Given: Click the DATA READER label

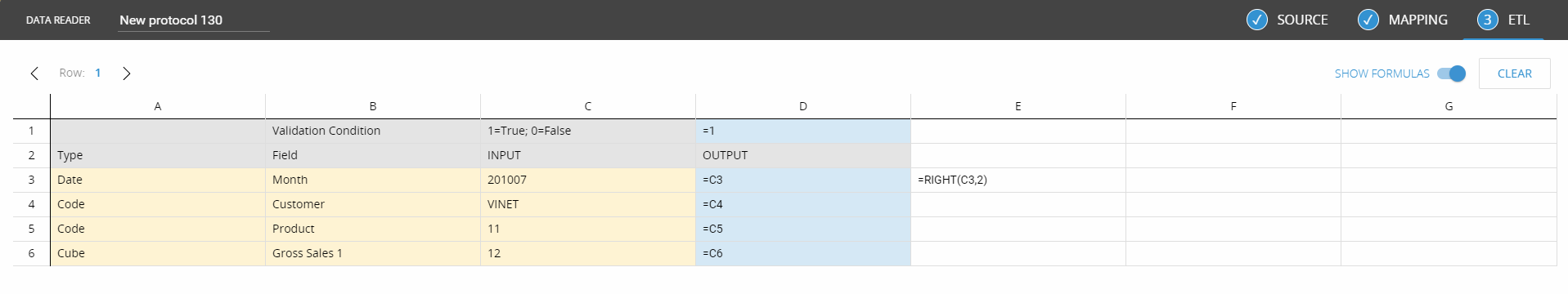Looking at the screenshot, I should tap(58, 20).
